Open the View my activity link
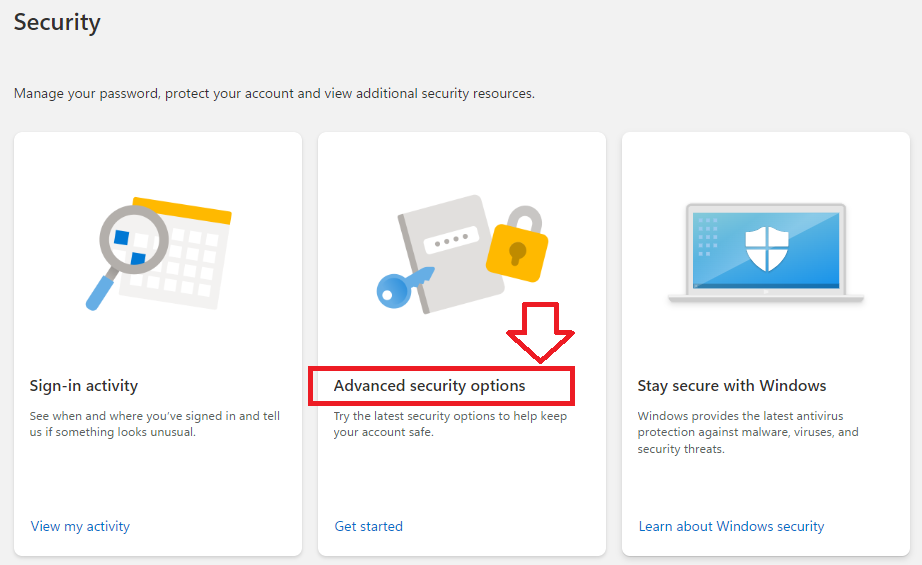The image size is (922, 565). pos(80,526)
